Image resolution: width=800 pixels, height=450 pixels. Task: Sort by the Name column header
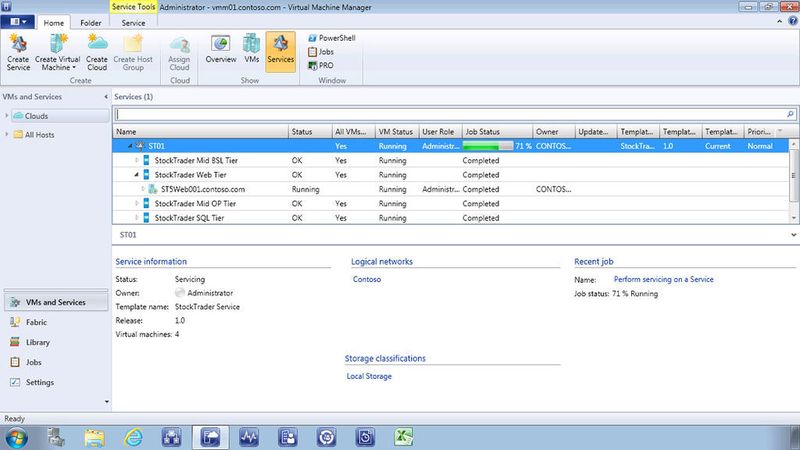click(201, 132)
